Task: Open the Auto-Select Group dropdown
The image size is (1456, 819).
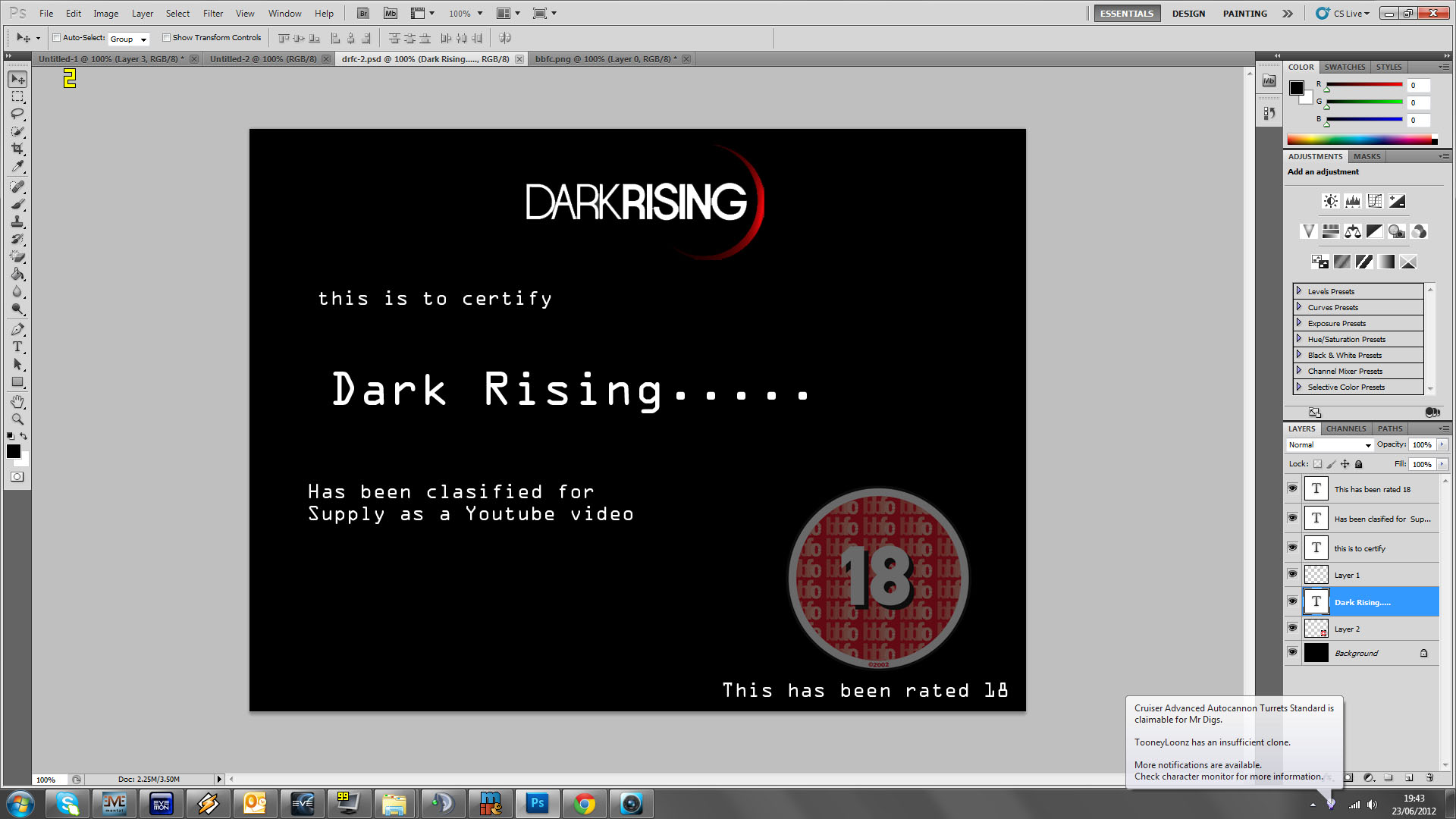Action: [129, 39]
